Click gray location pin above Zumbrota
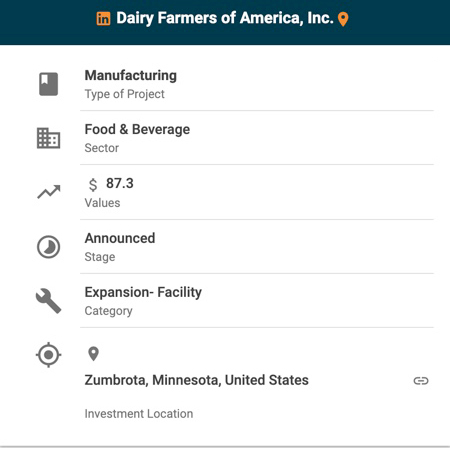Screen dimensions: 450x449 click(x=93, y=354)
